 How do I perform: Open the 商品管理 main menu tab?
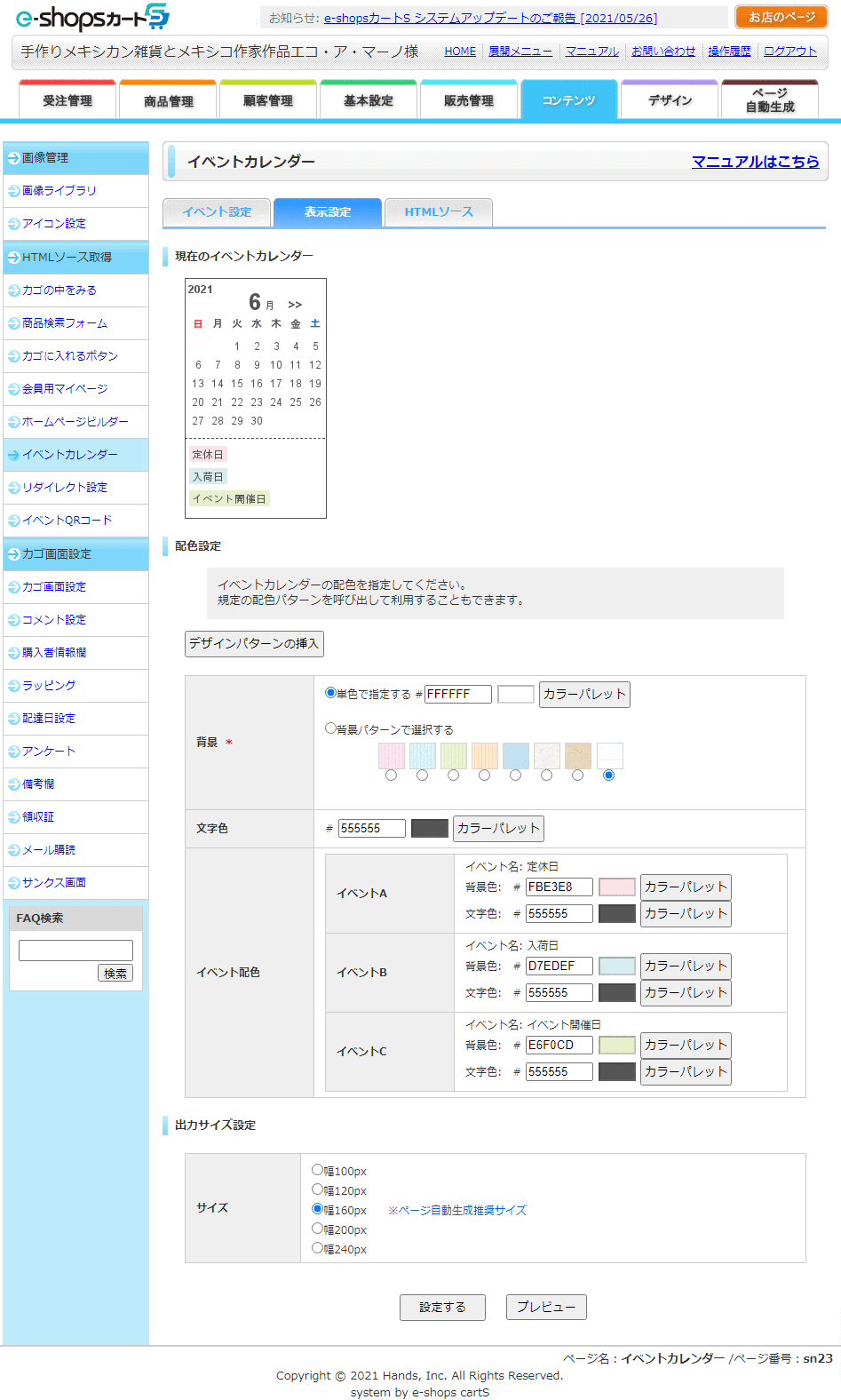tap(168, 101)
